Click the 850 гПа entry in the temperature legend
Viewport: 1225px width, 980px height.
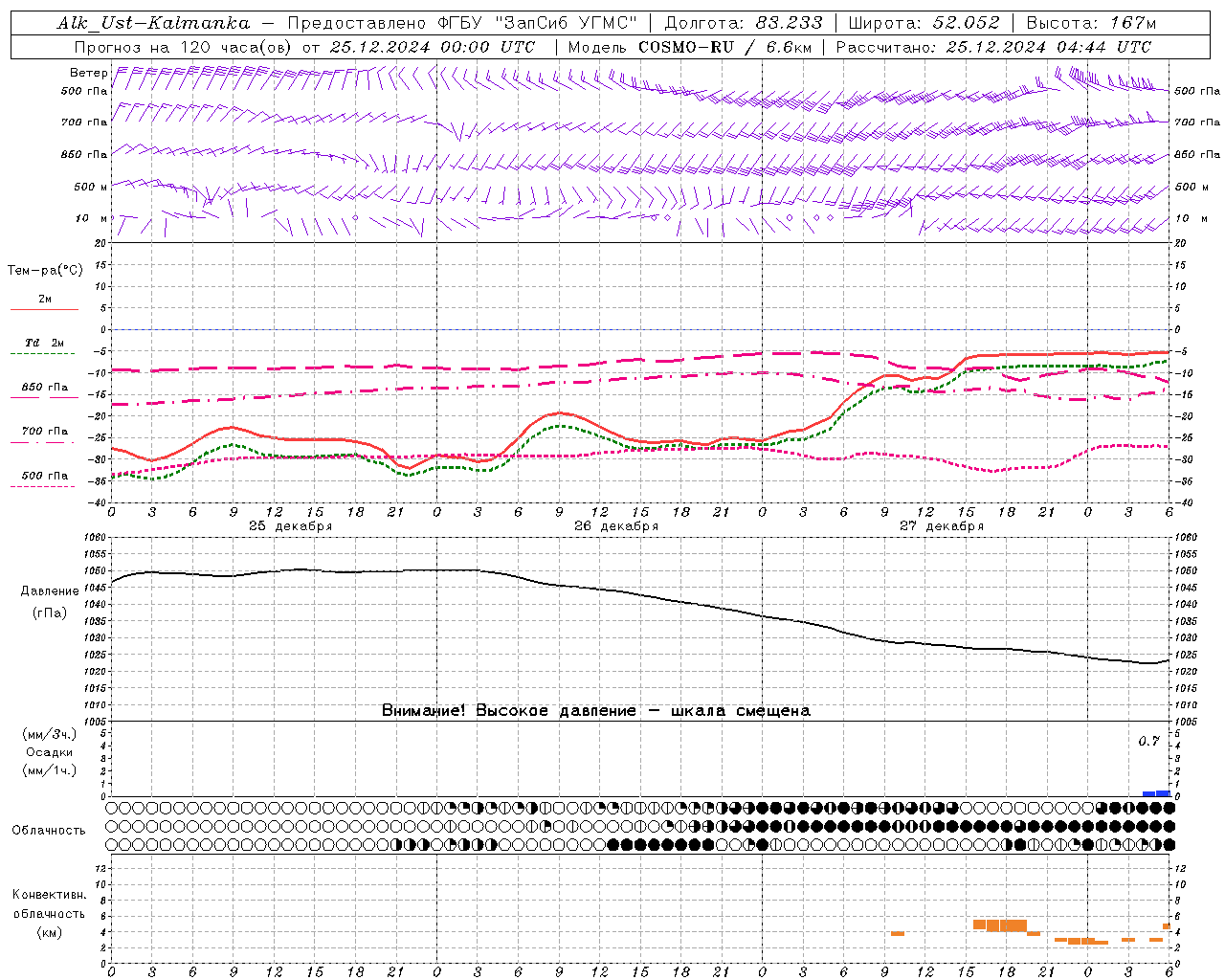(x=45, y=388)
